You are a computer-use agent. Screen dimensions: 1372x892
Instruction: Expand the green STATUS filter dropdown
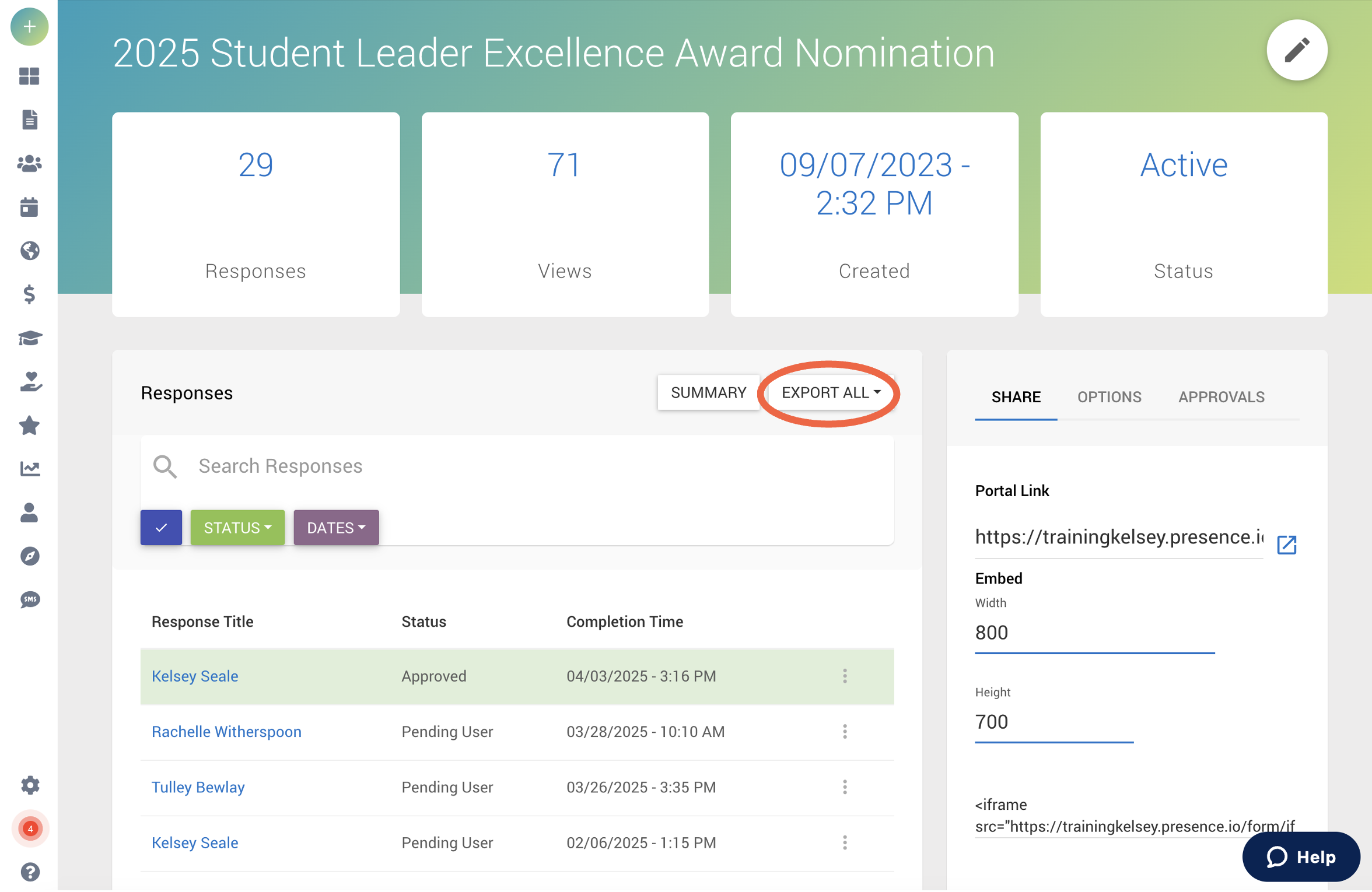pyautogui.click(x=237, y=528)
